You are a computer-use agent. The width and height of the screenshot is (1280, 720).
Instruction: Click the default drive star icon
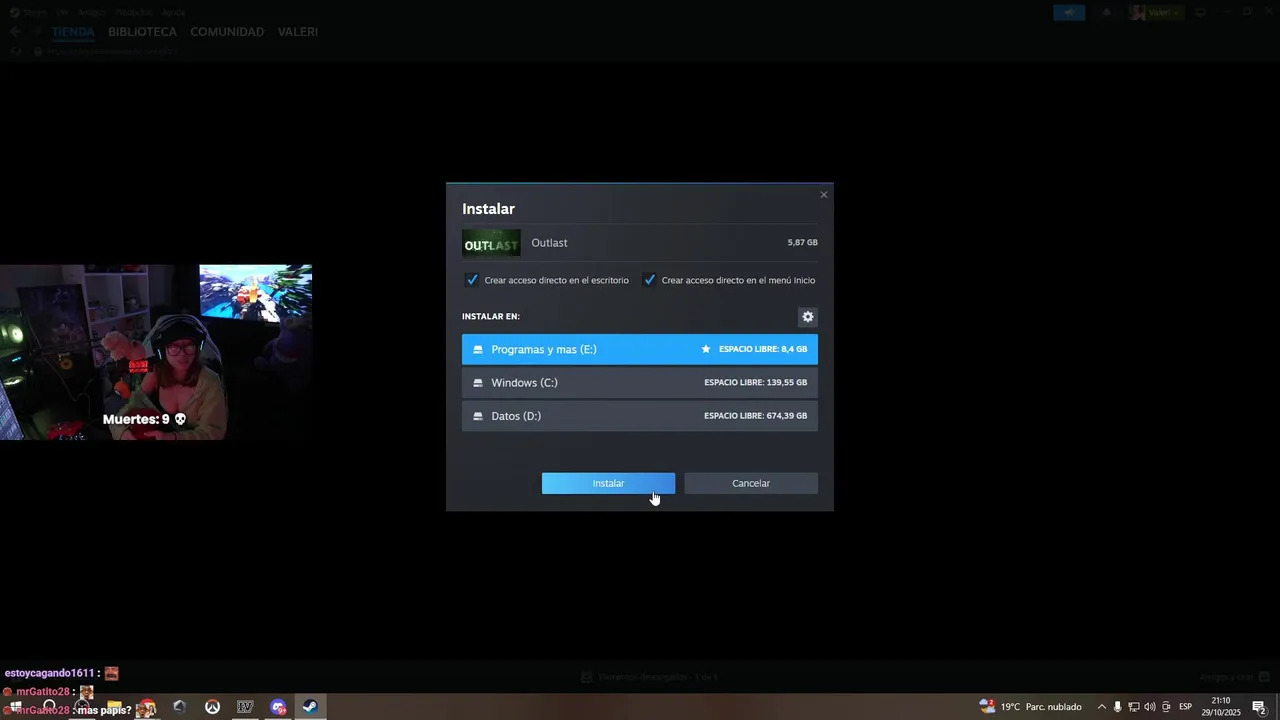[706, 349]
